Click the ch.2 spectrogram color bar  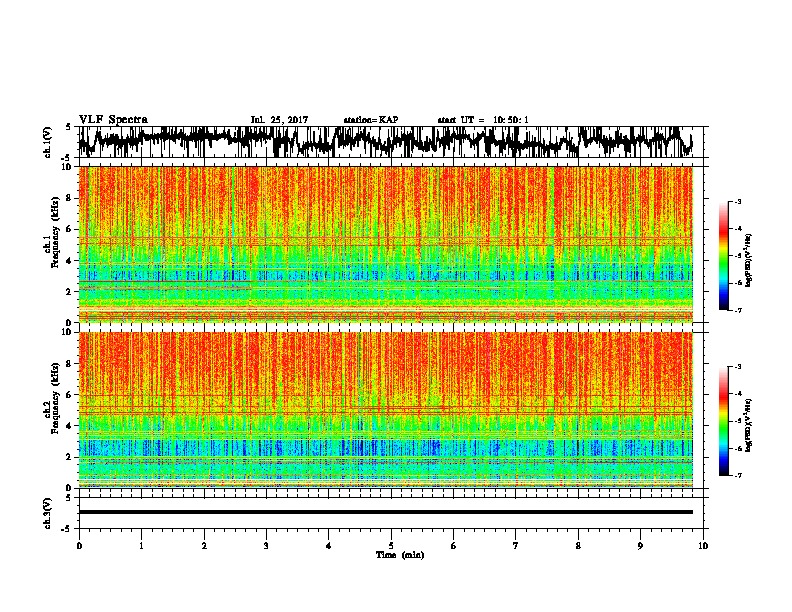tap(723, 421)
